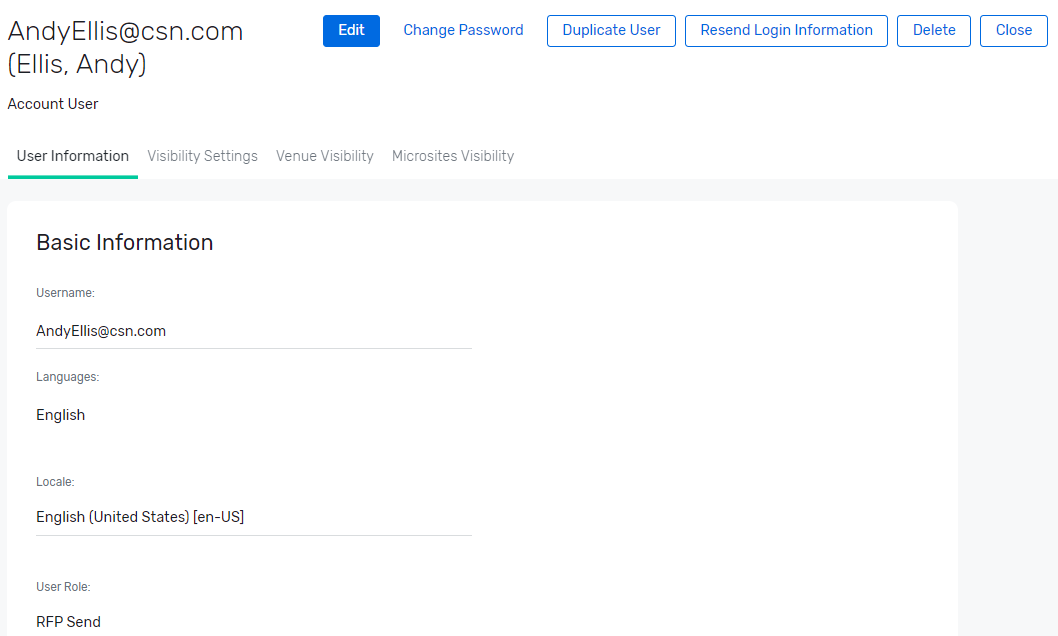
Task: Open the Change Password link
Action: pos(463,31)
